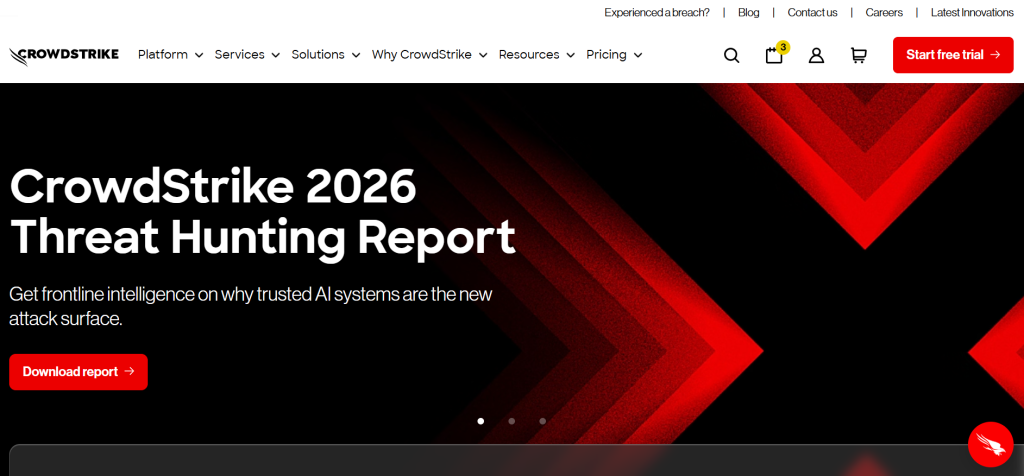Open the falcon chat widget
1024x476 pixels.
point(990,445)
